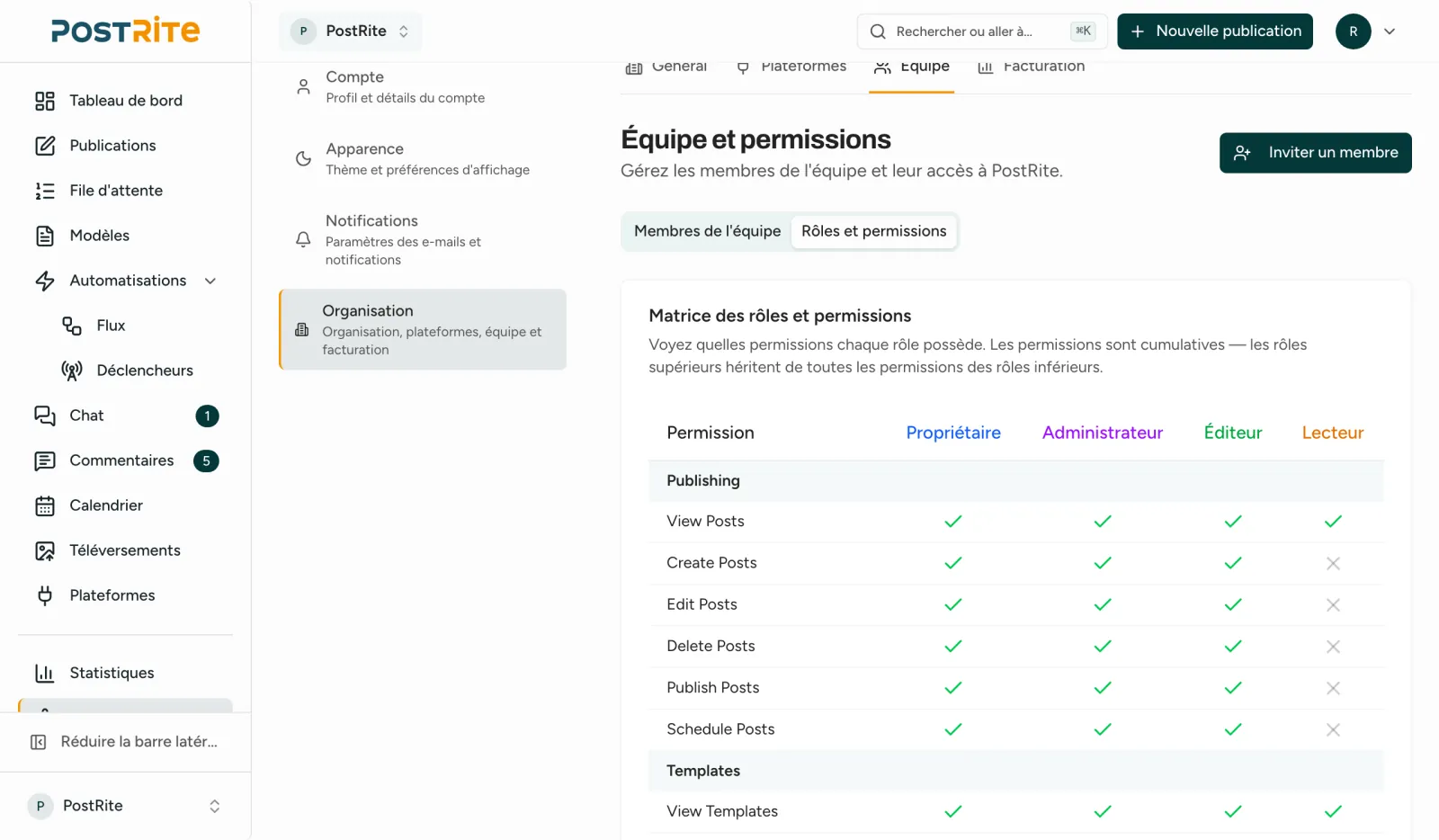
Task: Click the Schedule Posts row label
Action: 720,729
